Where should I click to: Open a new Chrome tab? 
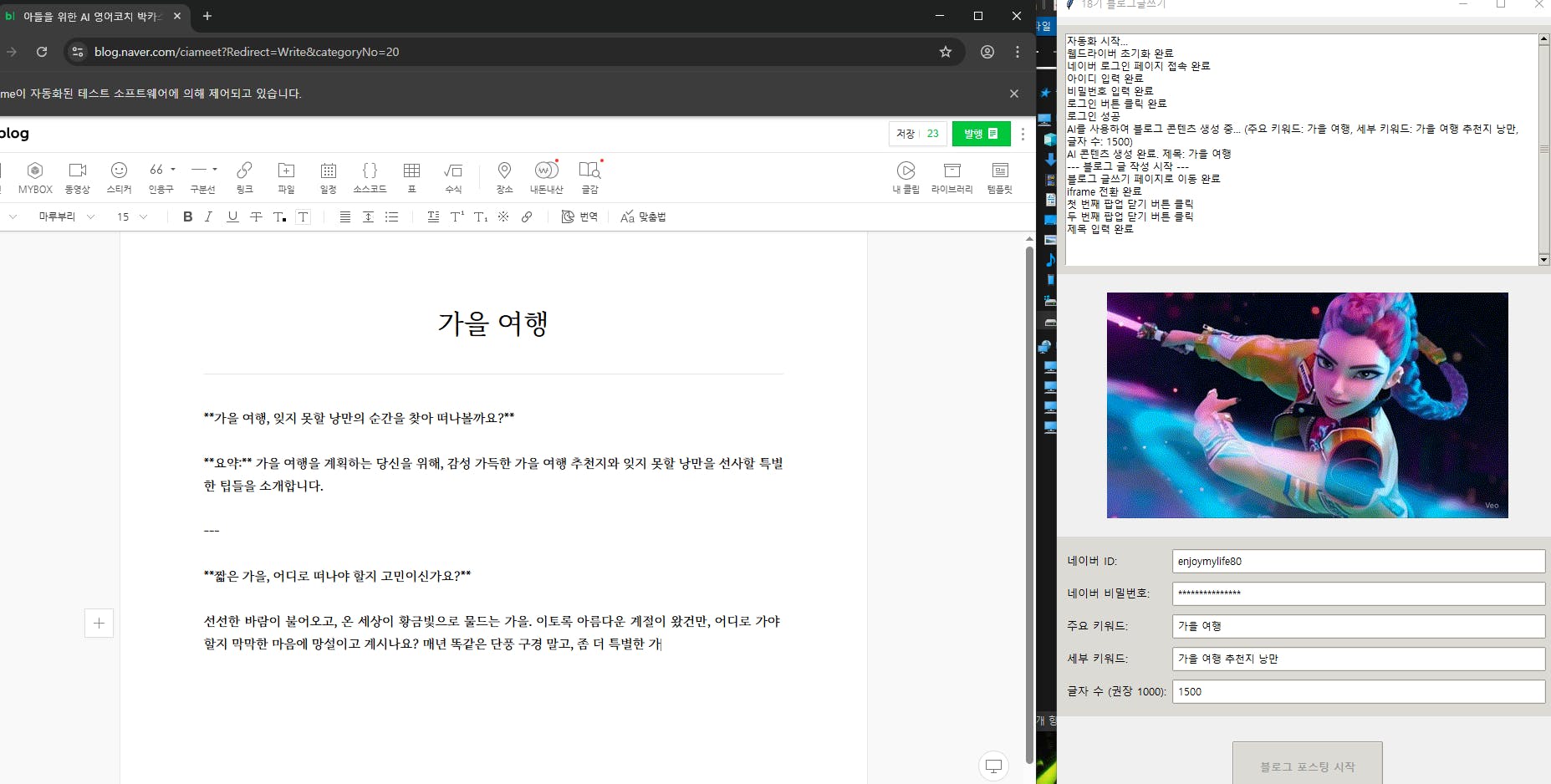[207, 16]
